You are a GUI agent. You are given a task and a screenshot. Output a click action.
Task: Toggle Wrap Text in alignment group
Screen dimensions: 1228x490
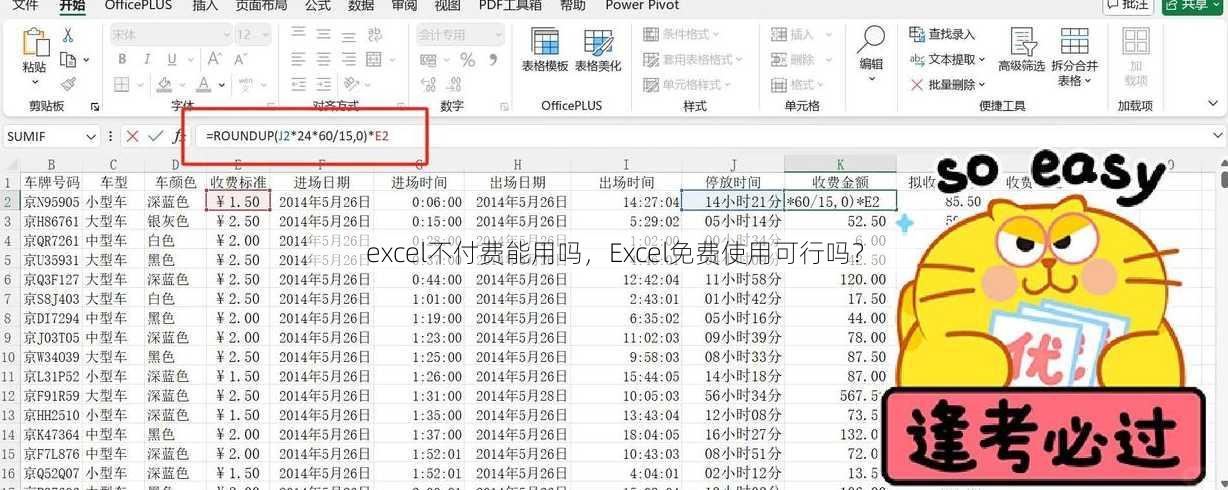[376, 34]
